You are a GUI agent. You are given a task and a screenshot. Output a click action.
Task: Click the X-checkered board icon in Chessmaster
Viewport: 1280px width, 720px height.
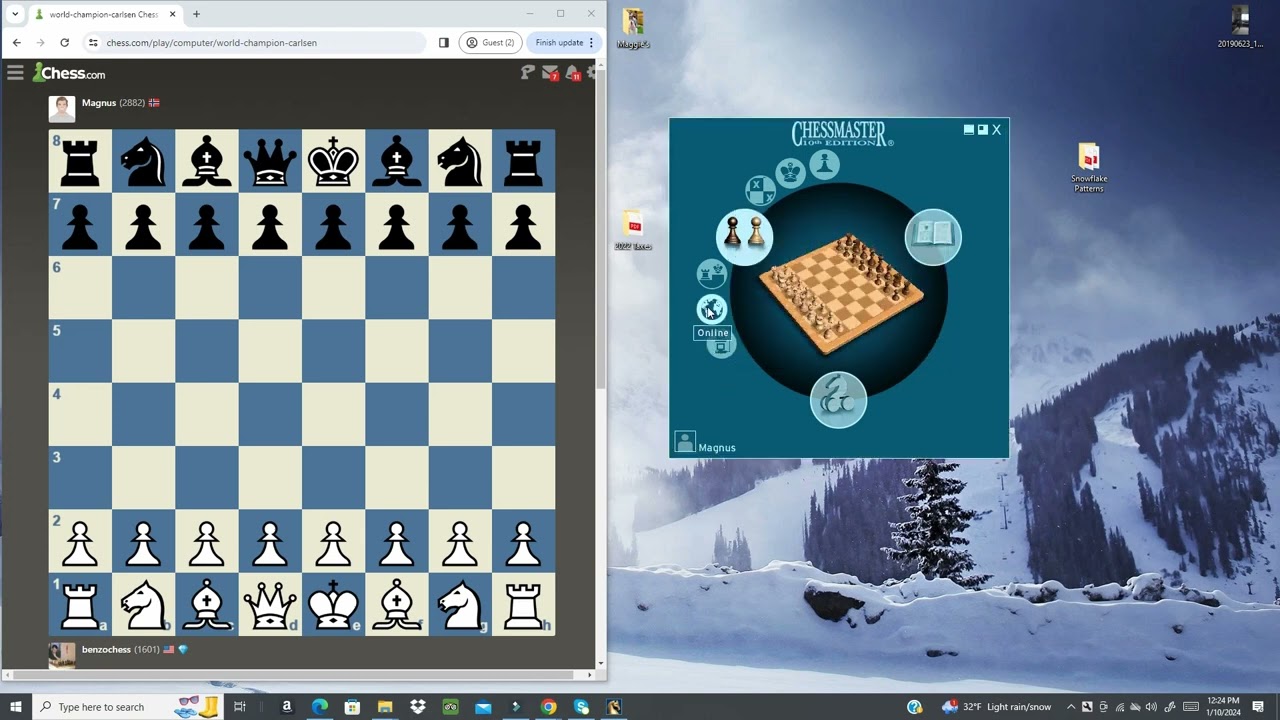(760, 189)
